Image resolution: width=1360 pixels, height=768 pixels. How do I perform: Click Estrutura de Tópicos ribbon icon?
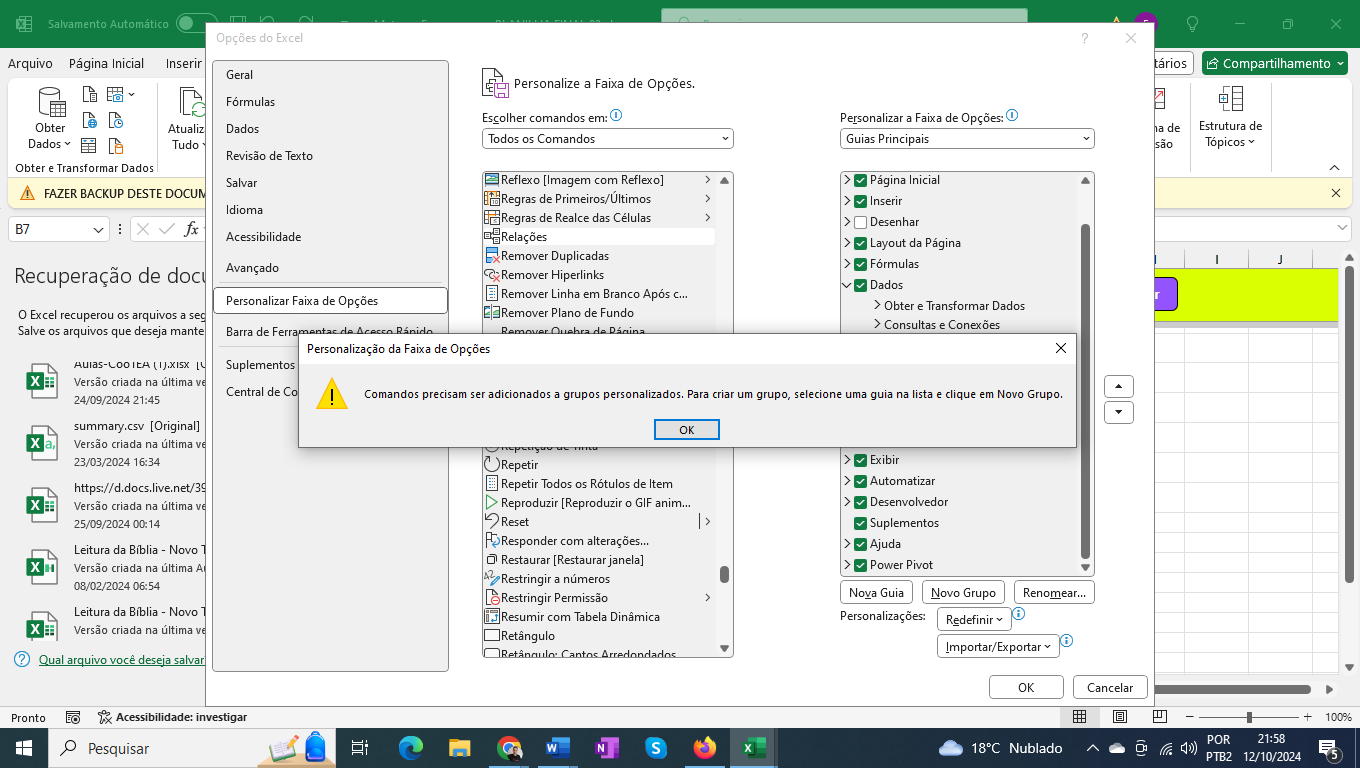click(x=1230, y=117)
